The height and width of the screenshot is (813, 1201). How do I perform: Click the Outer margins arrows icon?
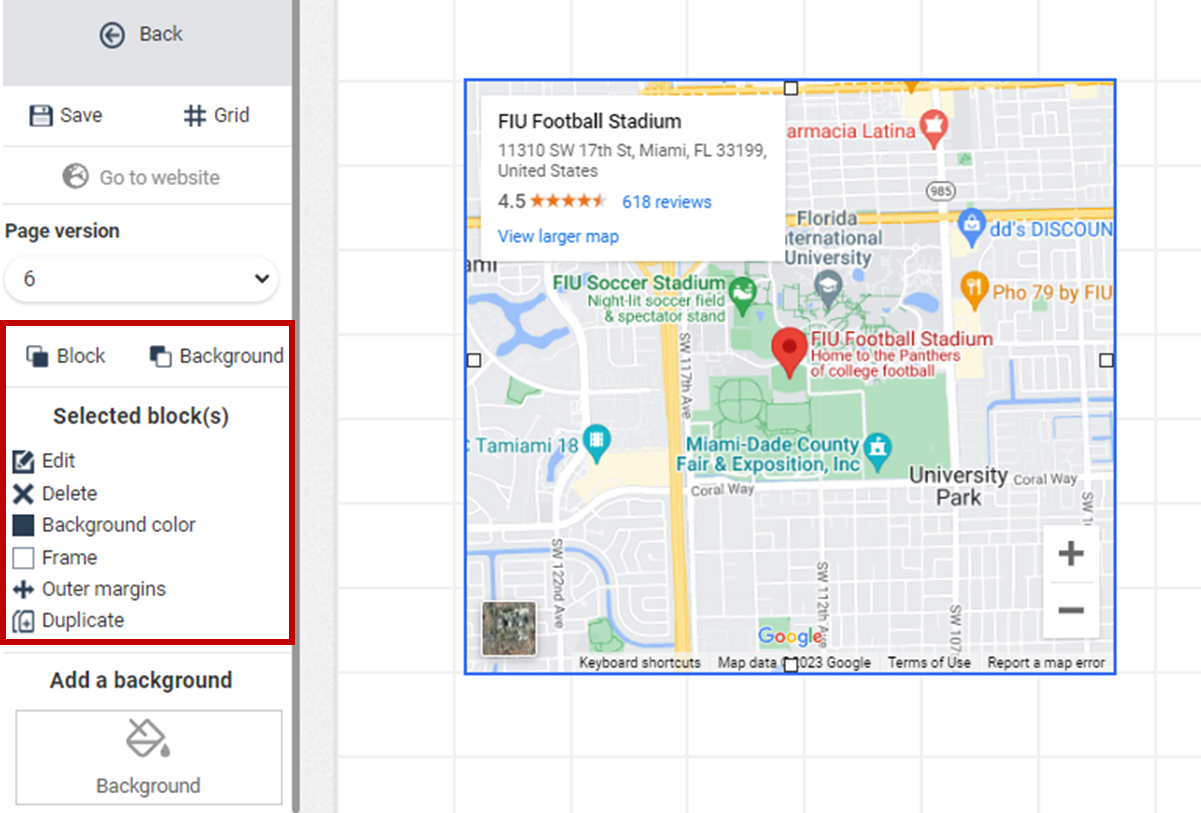pos(23,589)
